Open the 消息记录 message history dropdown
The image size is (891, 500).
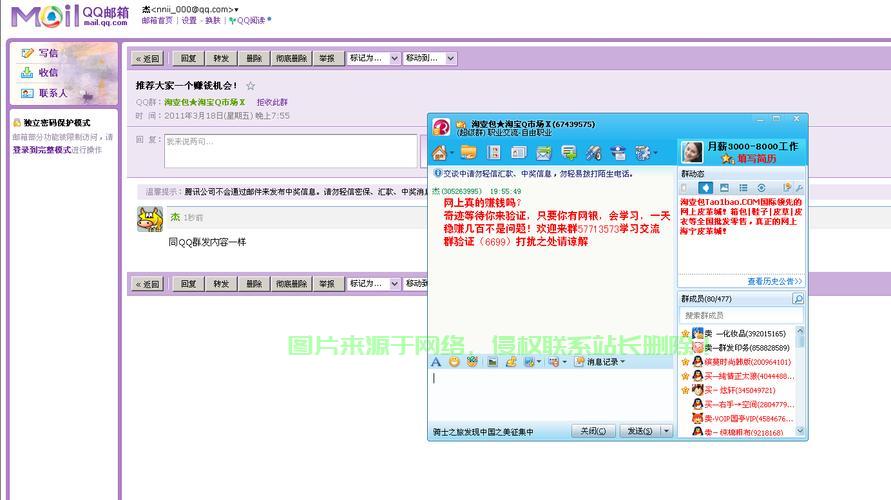coord(600,362)
